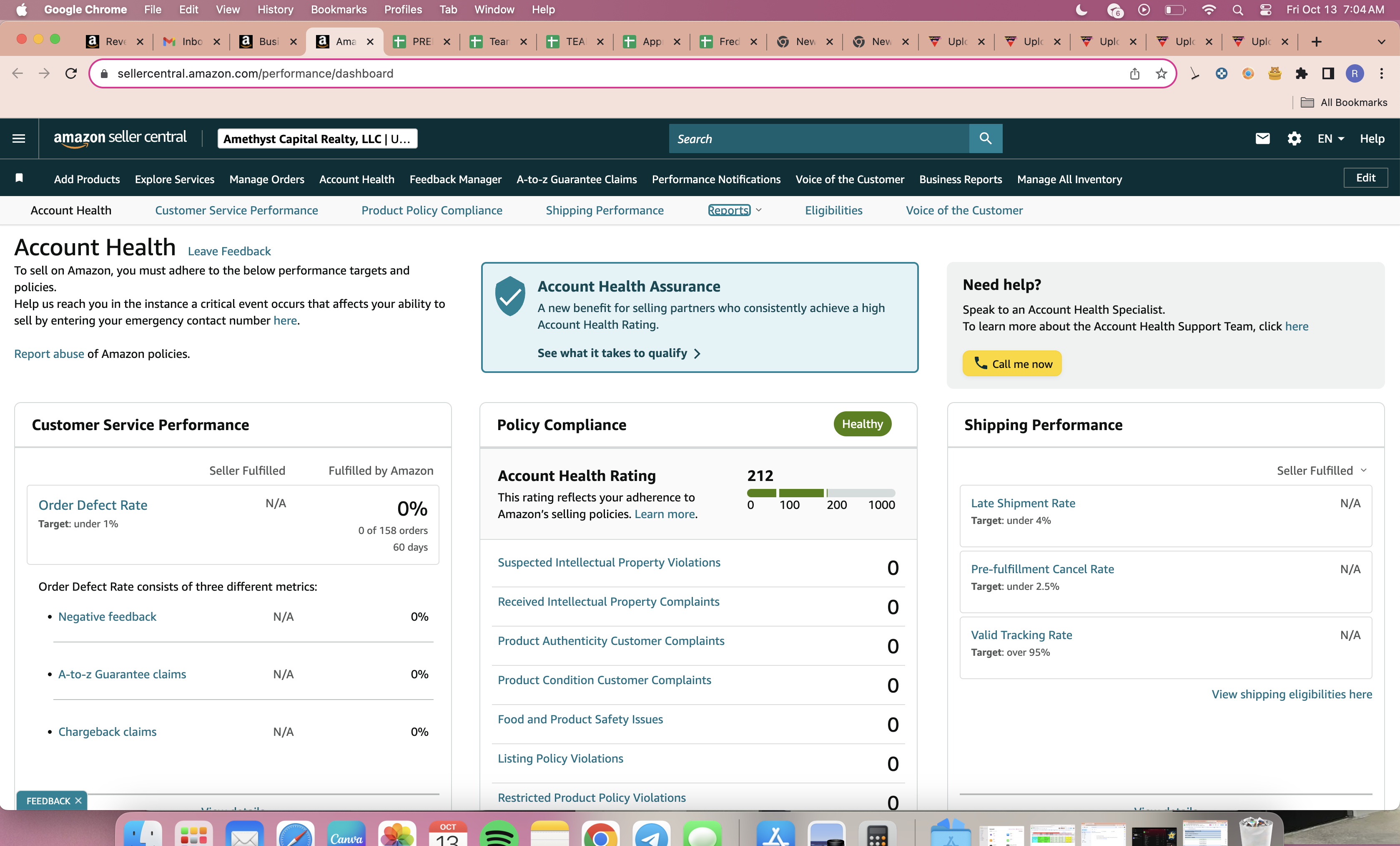Open the settings gear icon
1400x846 pixels.
pyautogui.click(x=1294, y=138)
